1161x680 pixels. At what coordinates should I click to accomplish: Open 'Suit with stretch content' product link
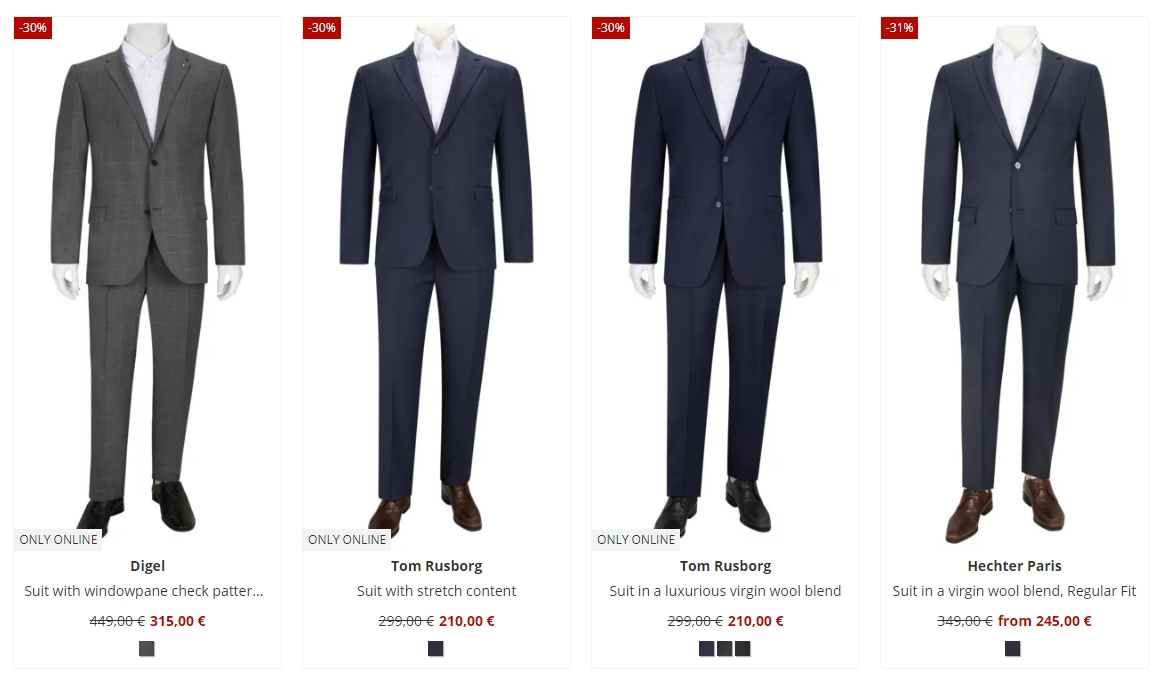click(436, 591)
